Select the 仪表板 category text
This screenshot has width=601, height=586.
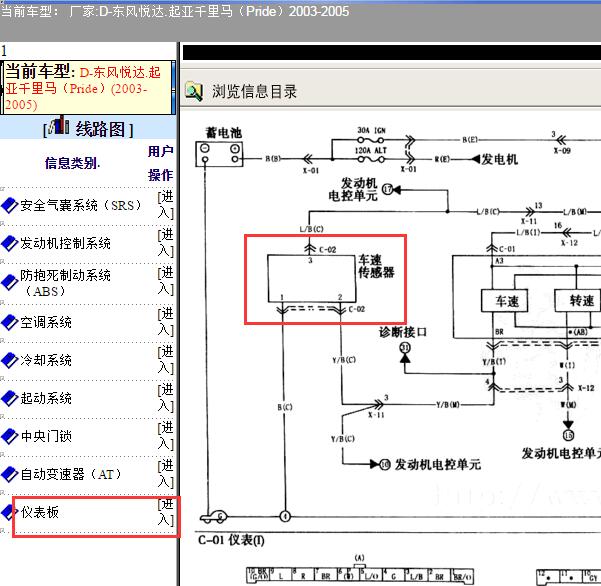39,512
